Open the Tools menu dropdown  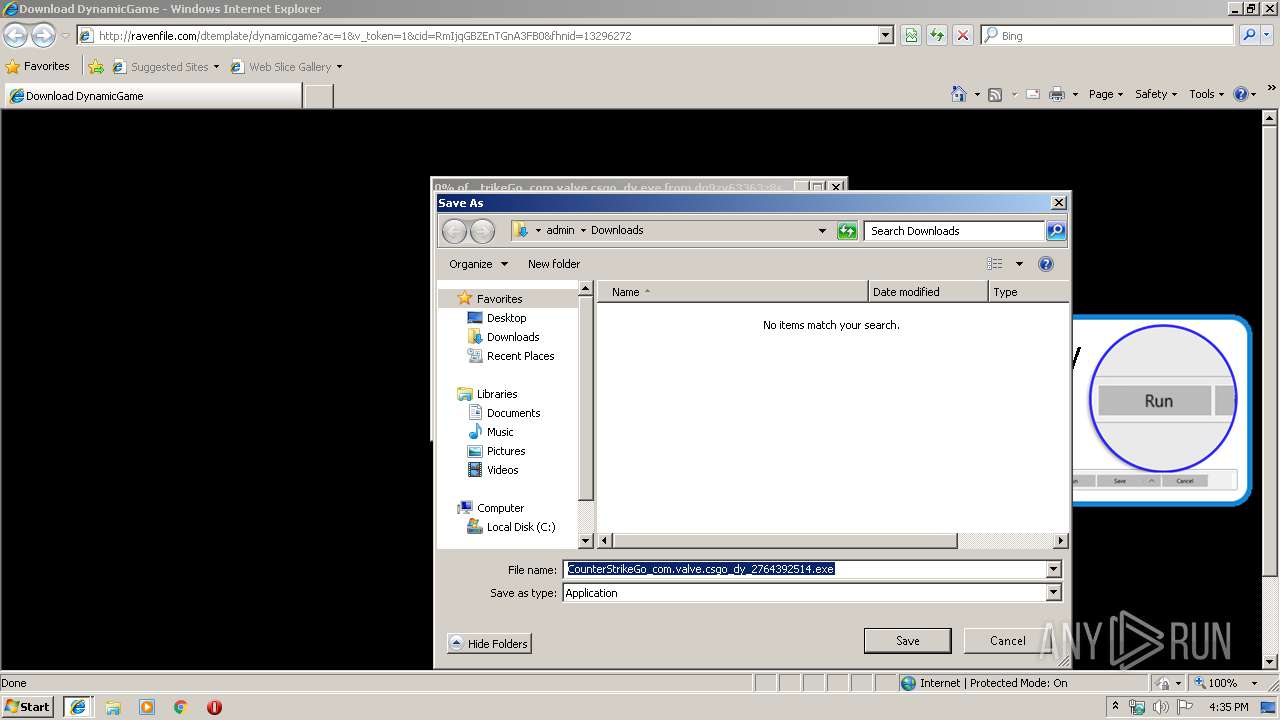click(1207, 94)
